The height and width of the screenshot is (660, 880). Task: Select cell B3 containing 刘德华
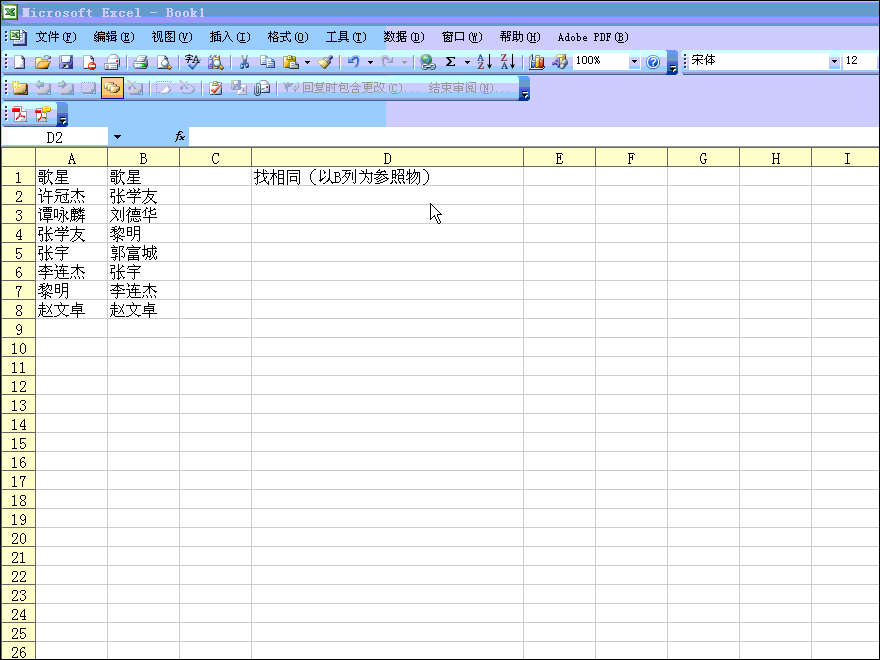[143, 215]
